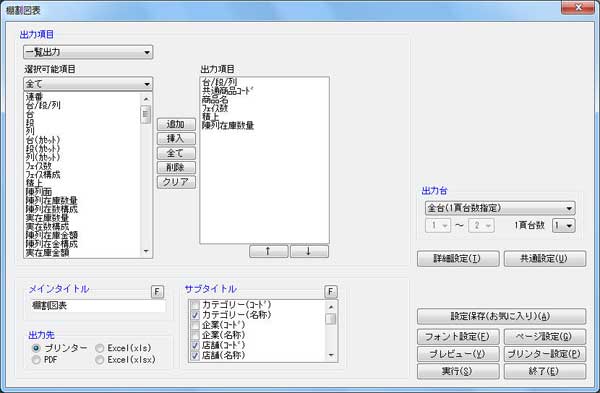
Task: Click the F button beside サブタイトル
Action: (331, 292)
